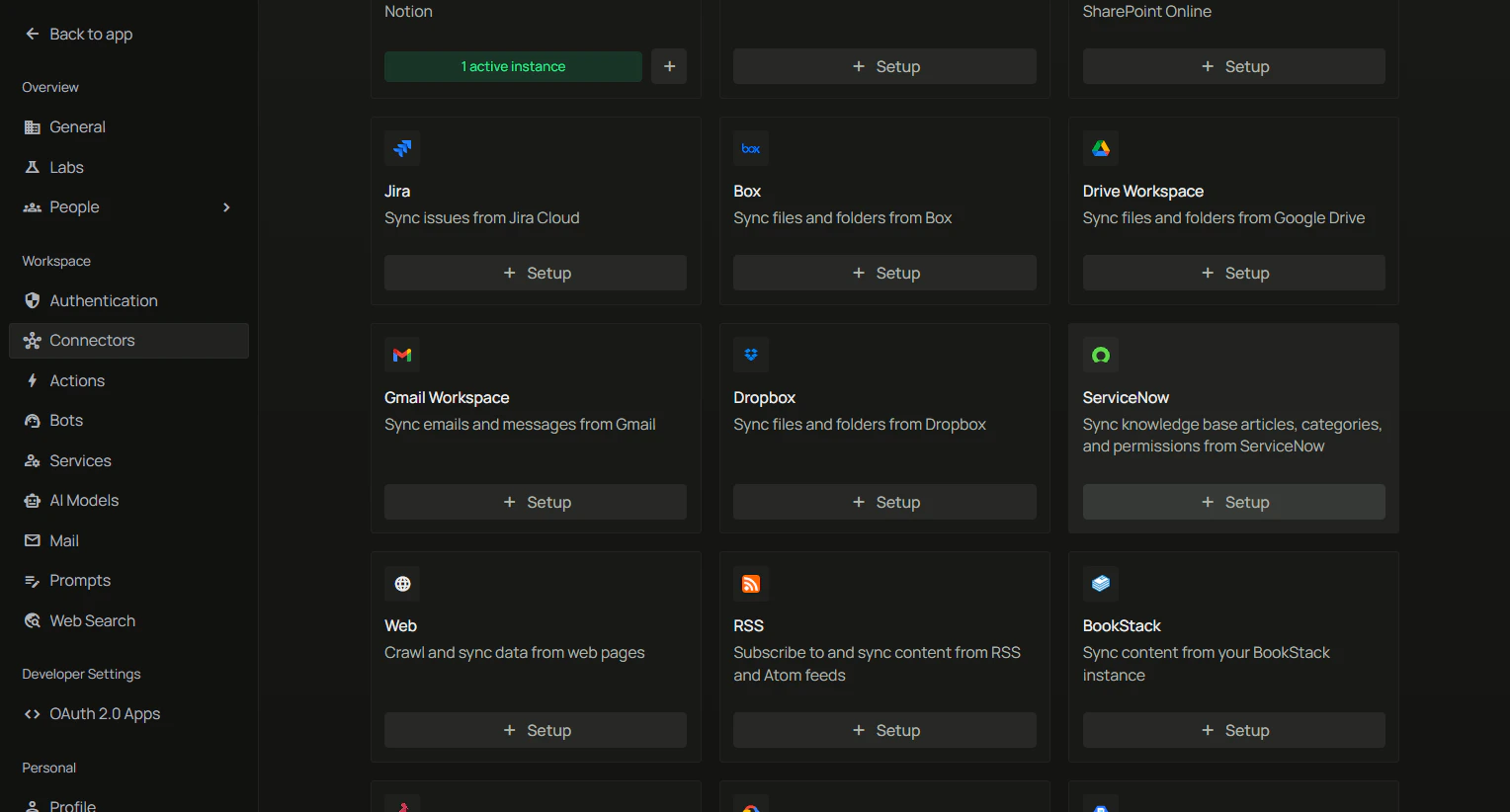Image resolution: width=1510 pixels, height=812 pixels.
Task: Click the Box connector logo icon
Action: pos(751,148)
